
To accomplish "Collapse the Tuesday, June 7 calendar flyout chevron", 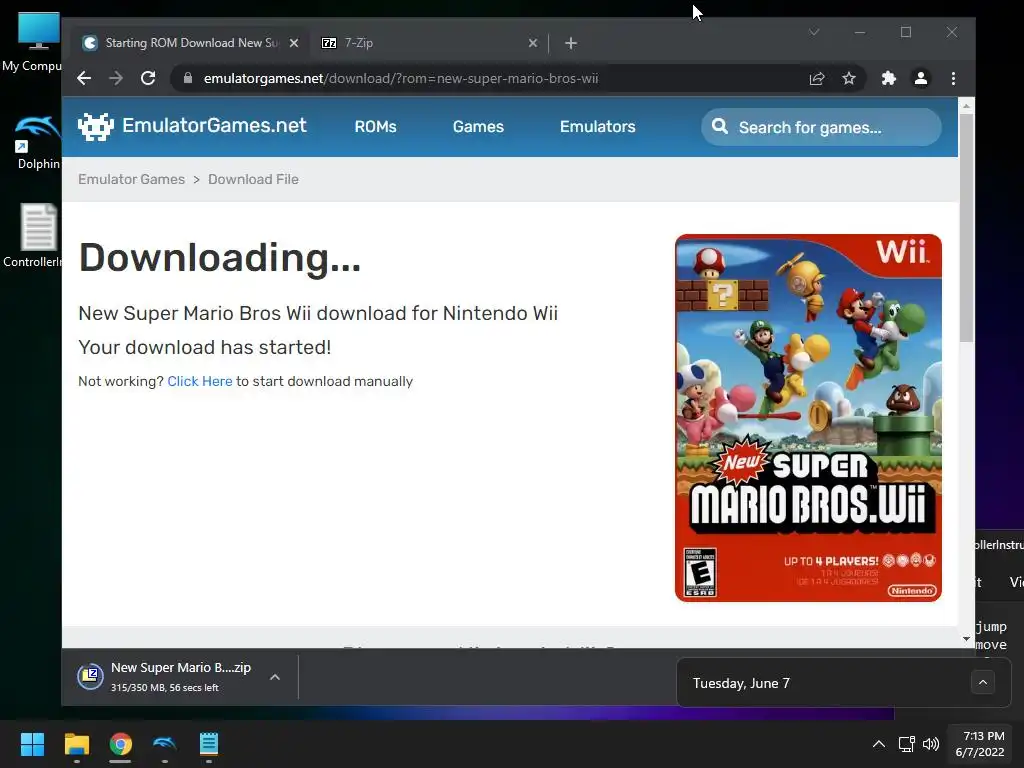I will (x=983, y=683).
